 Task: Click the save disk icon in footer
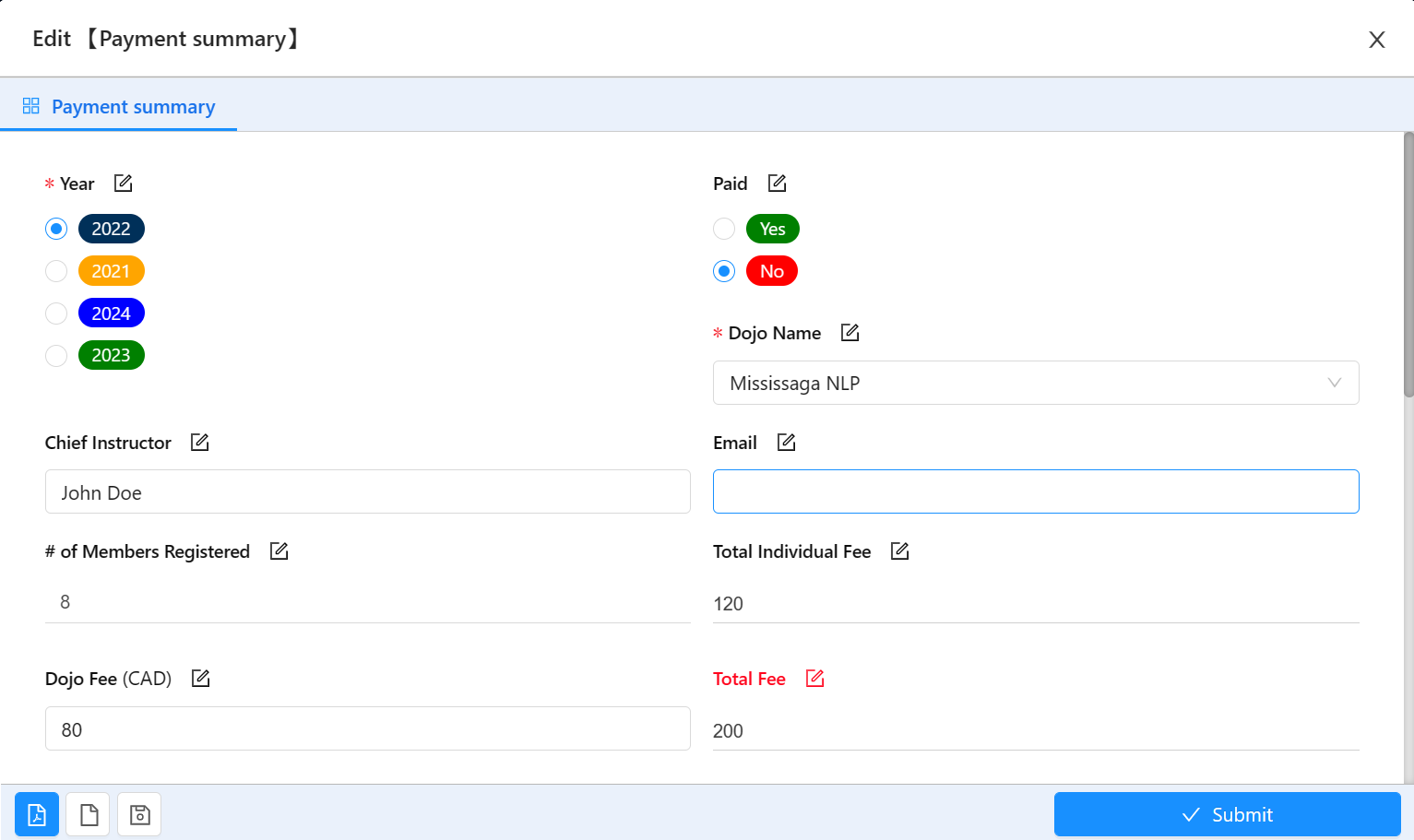click(x=139, y=814)
